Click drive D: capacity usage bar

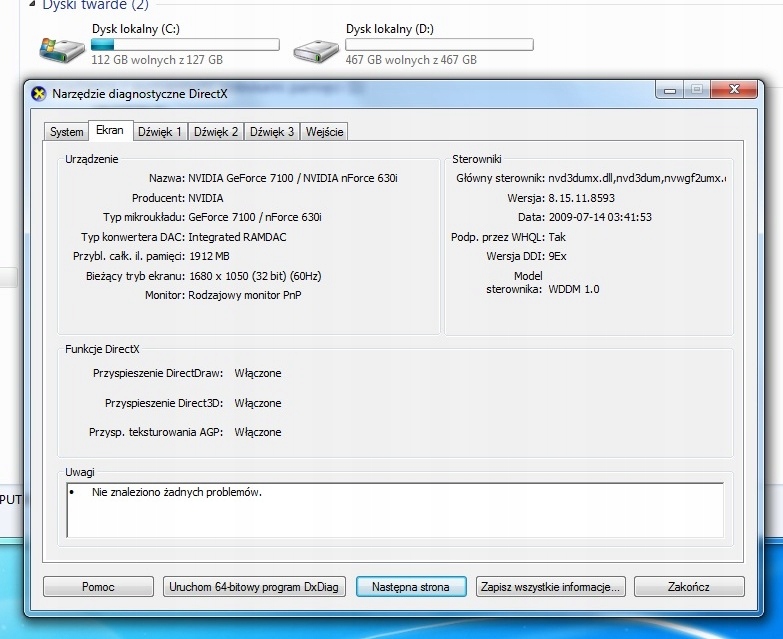coord(439,45)
